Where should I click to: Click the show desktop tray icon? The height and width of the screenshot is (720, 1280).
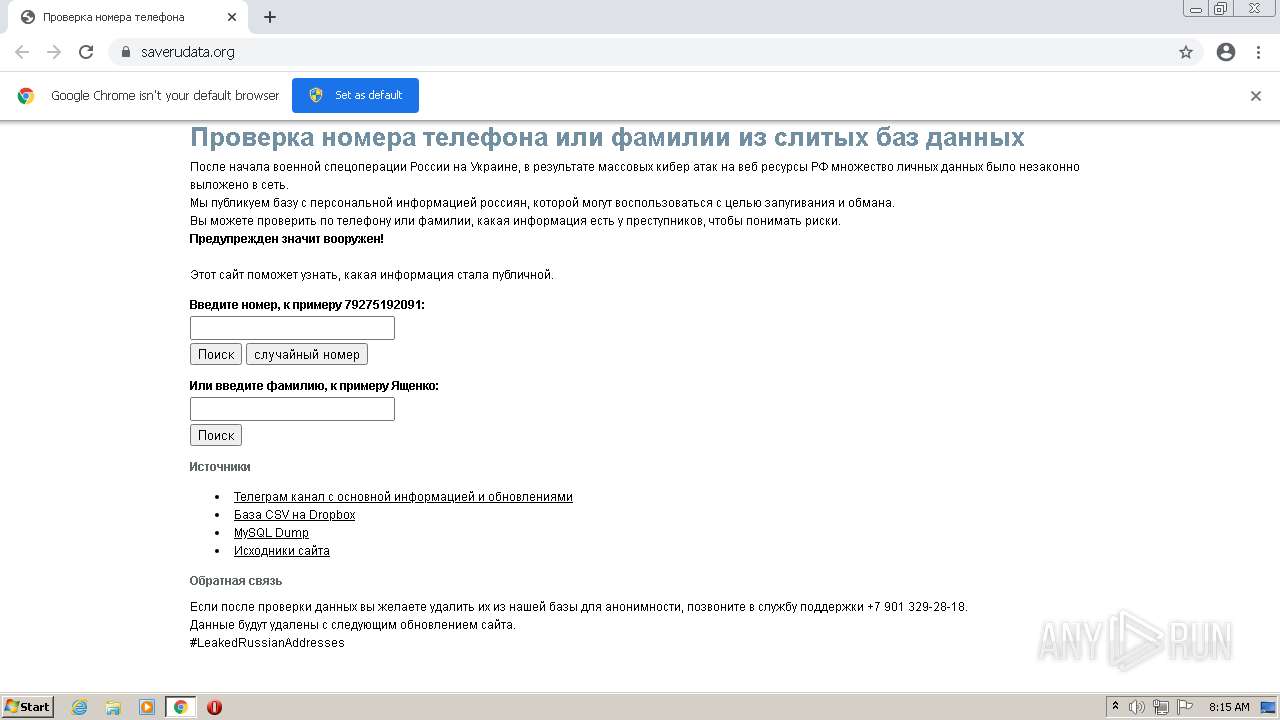[1268, 707]
